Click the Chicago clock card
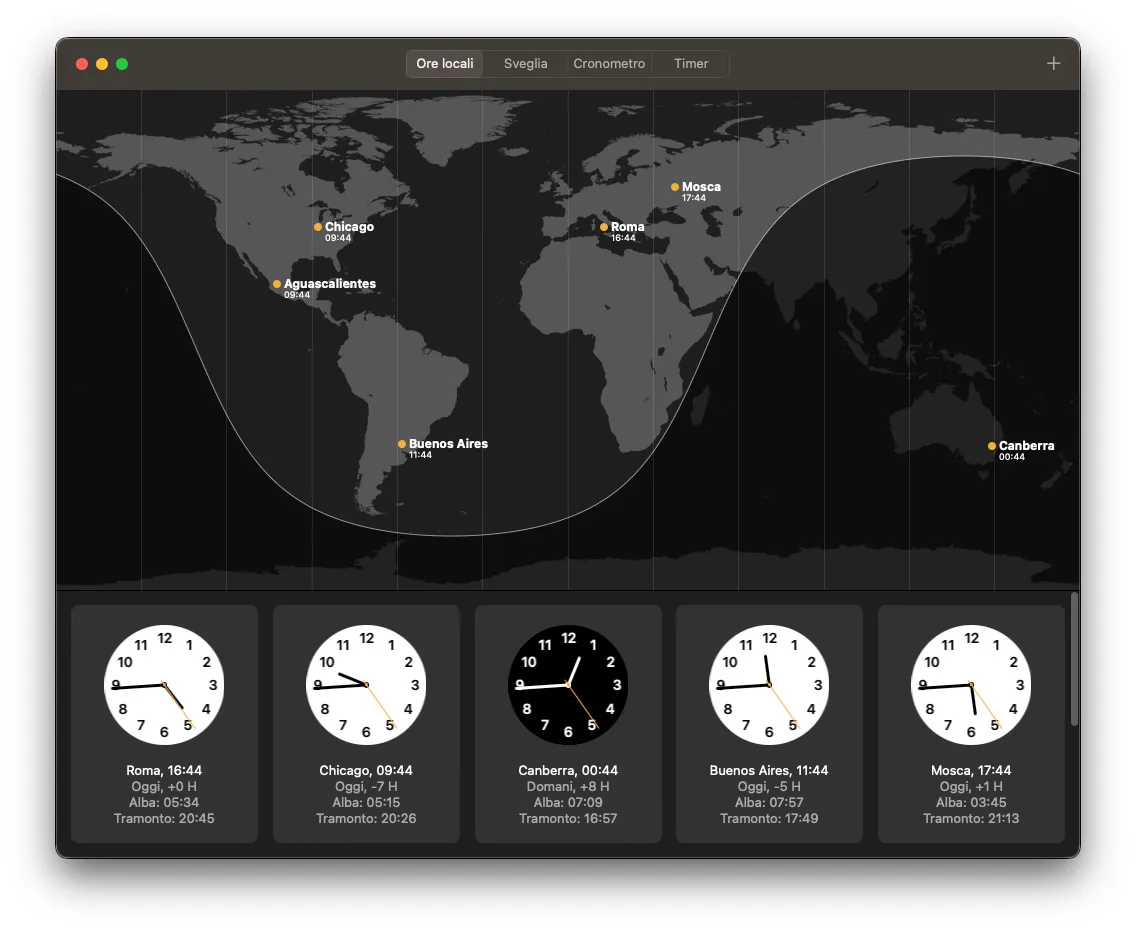Image resolution: width=1136 pixels, height=932 pixels. [366, 725]
